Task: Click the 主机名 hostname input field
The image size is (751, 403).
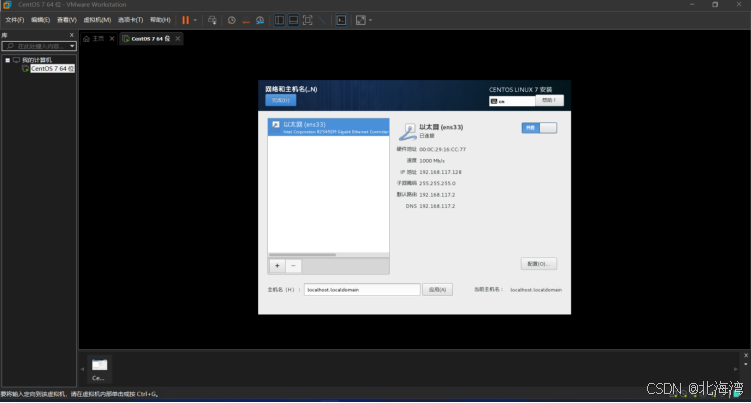Action: click(x=362, y=289)
